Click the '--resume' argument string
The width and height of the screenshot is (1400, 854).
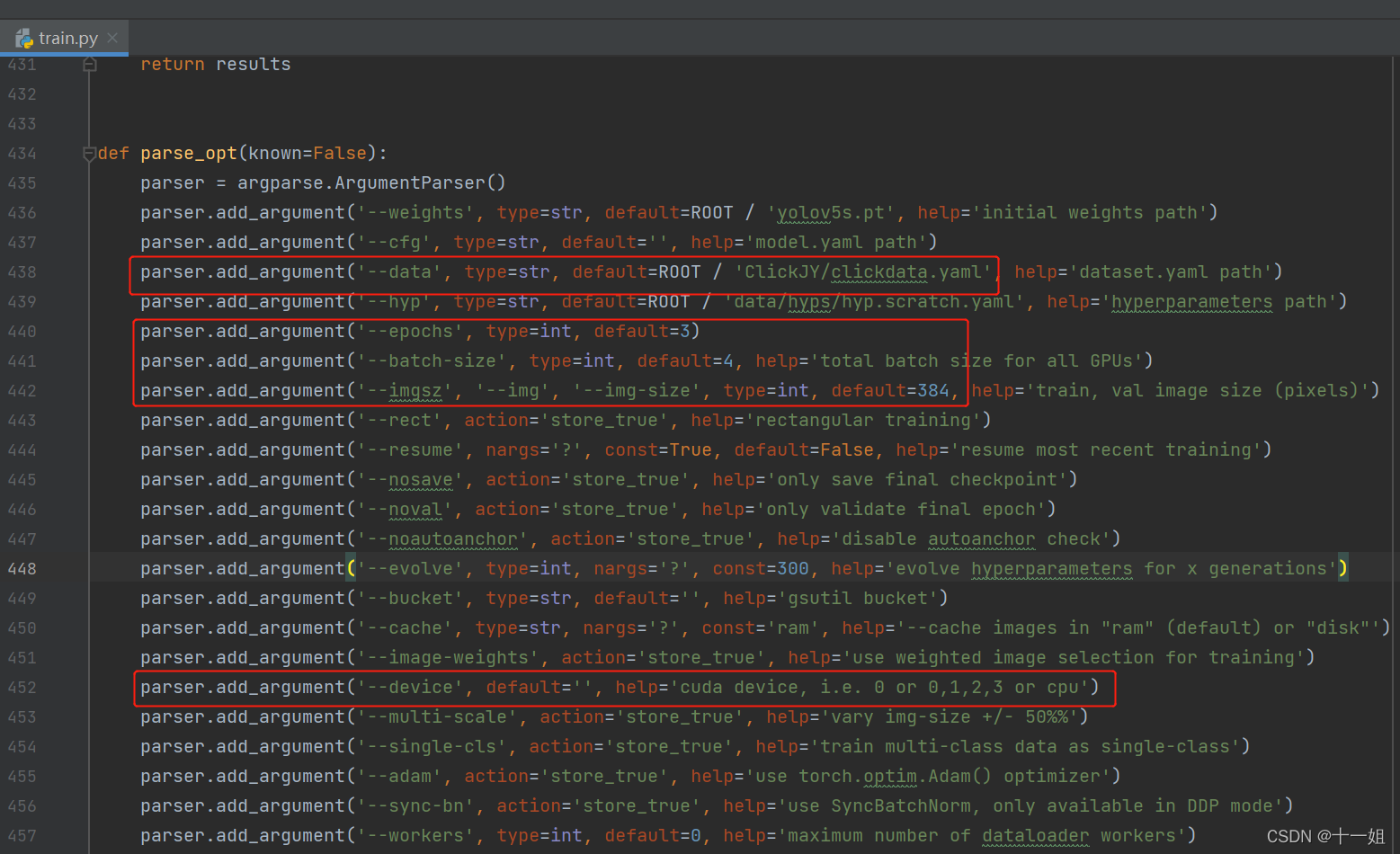click(410, 450)
